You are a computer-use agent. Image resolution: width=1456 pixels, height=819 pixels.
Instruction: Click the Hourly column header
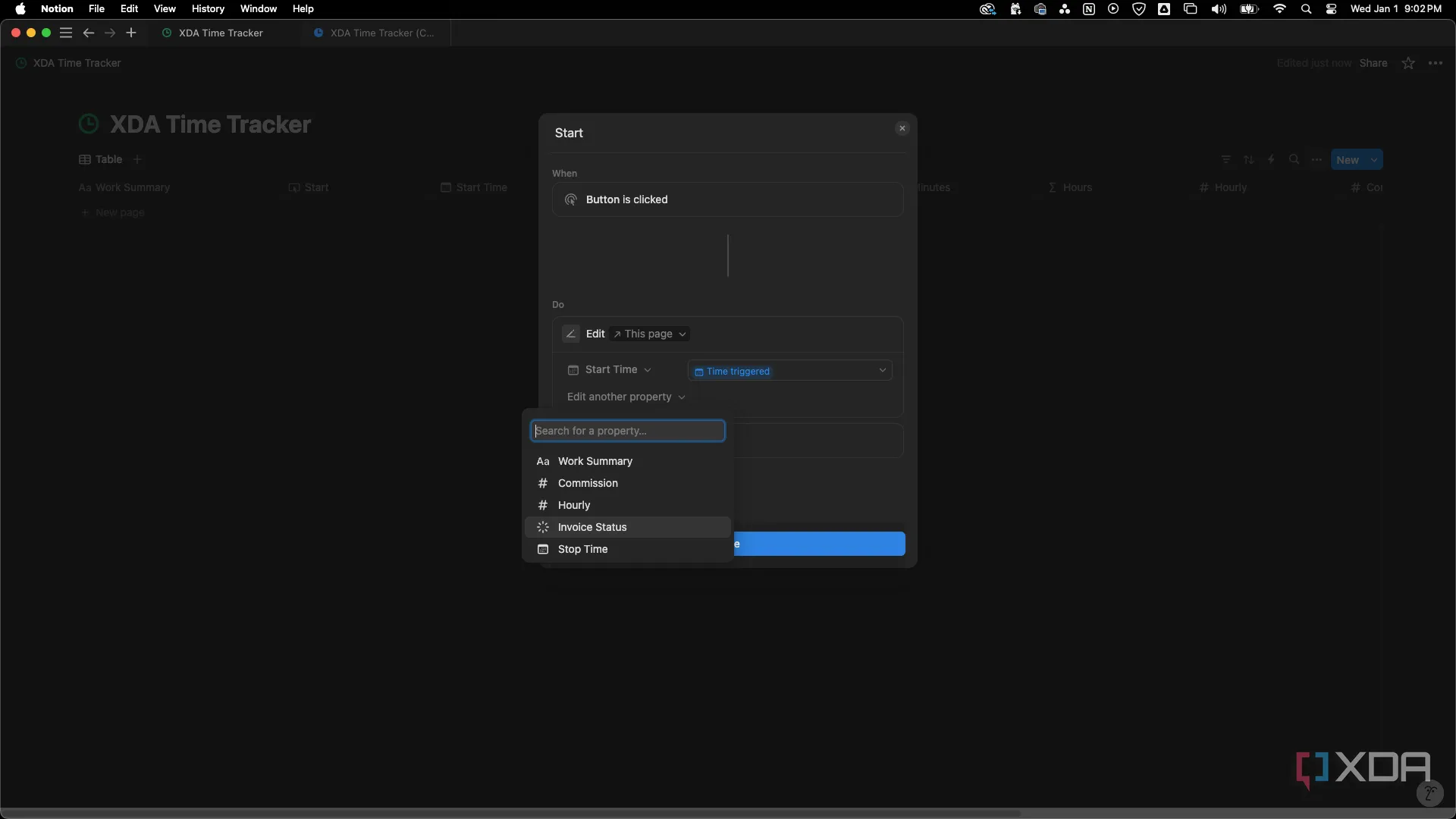(x=1222, y=187)
